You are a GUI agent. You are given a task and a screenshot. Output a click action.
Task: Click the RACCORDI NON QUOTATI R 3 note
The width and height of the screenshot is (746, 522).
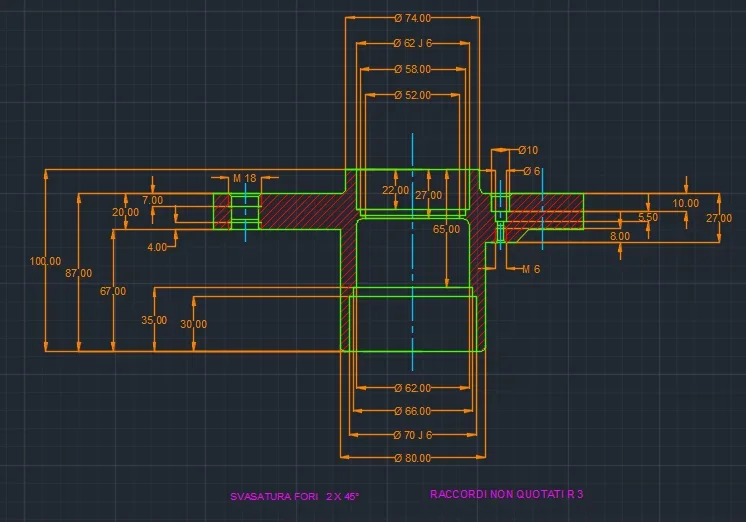click(x=506, y=494)
